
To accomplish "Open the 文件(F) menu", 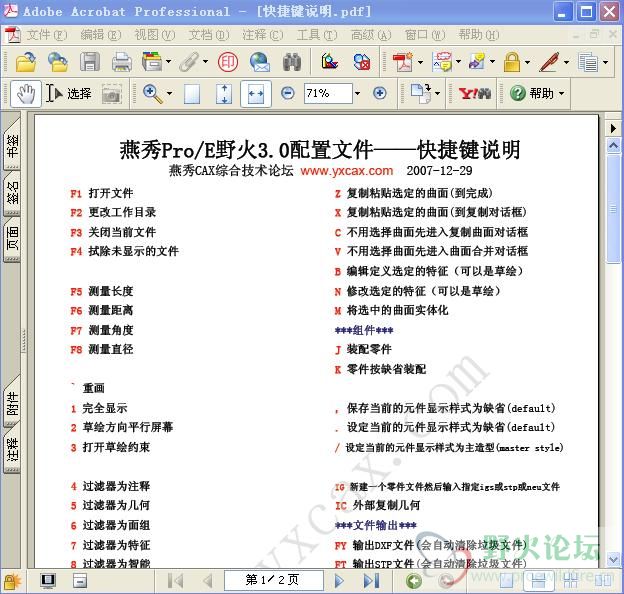I will point(47,35).
